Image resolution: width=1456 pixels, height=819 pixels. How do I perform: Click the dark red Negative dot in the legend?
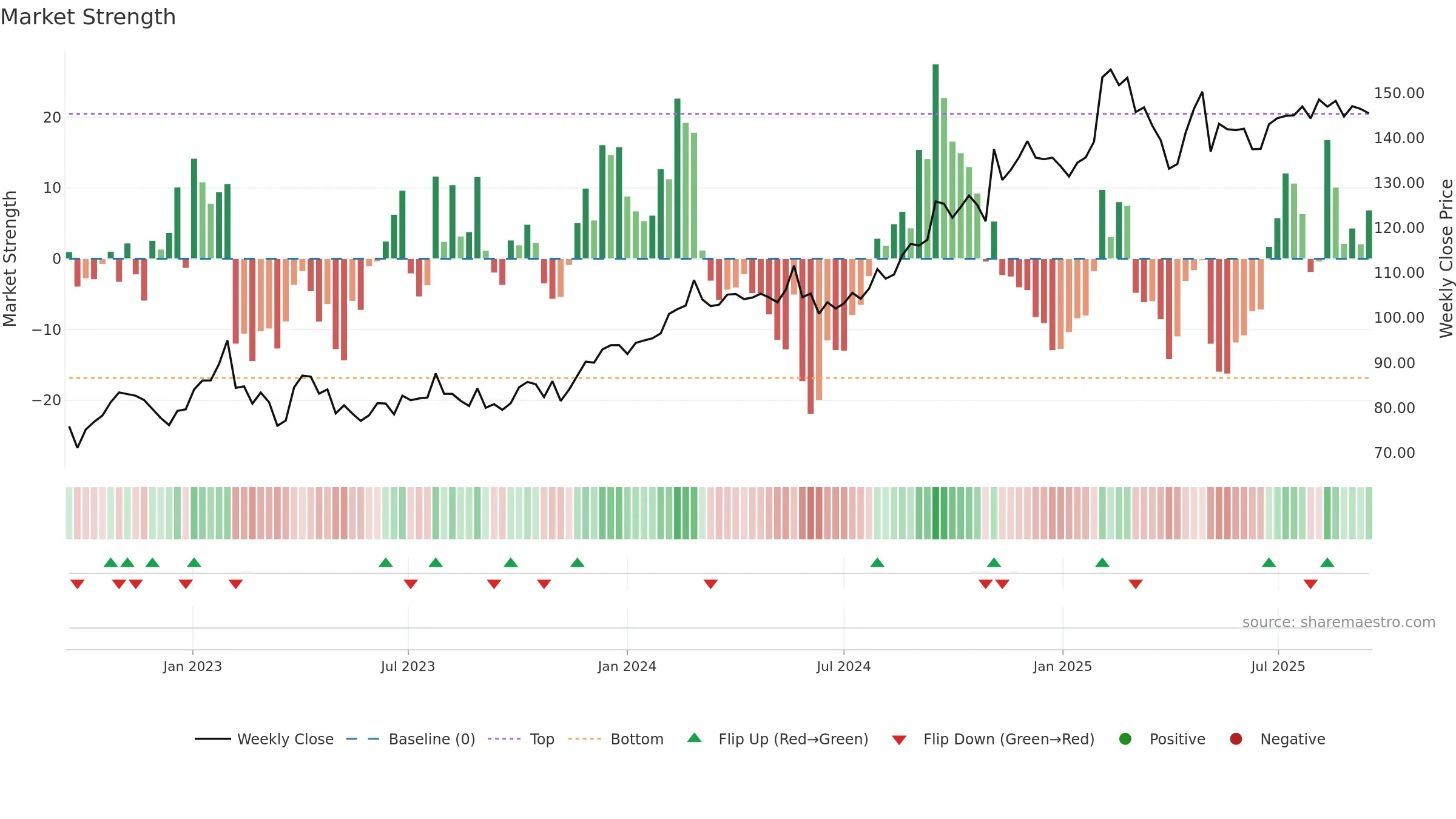[1236, 739]
